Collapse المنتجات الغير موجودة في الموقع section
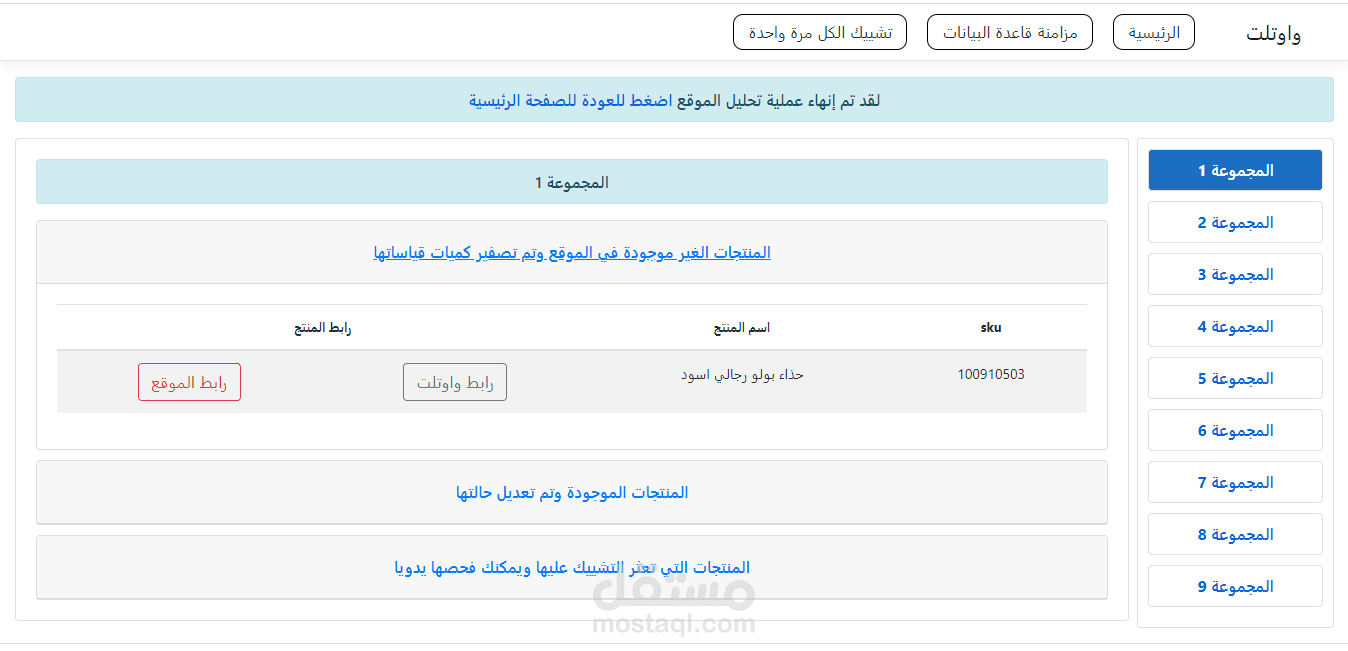Screen dimensions: 1348x651 pos(572,252)
